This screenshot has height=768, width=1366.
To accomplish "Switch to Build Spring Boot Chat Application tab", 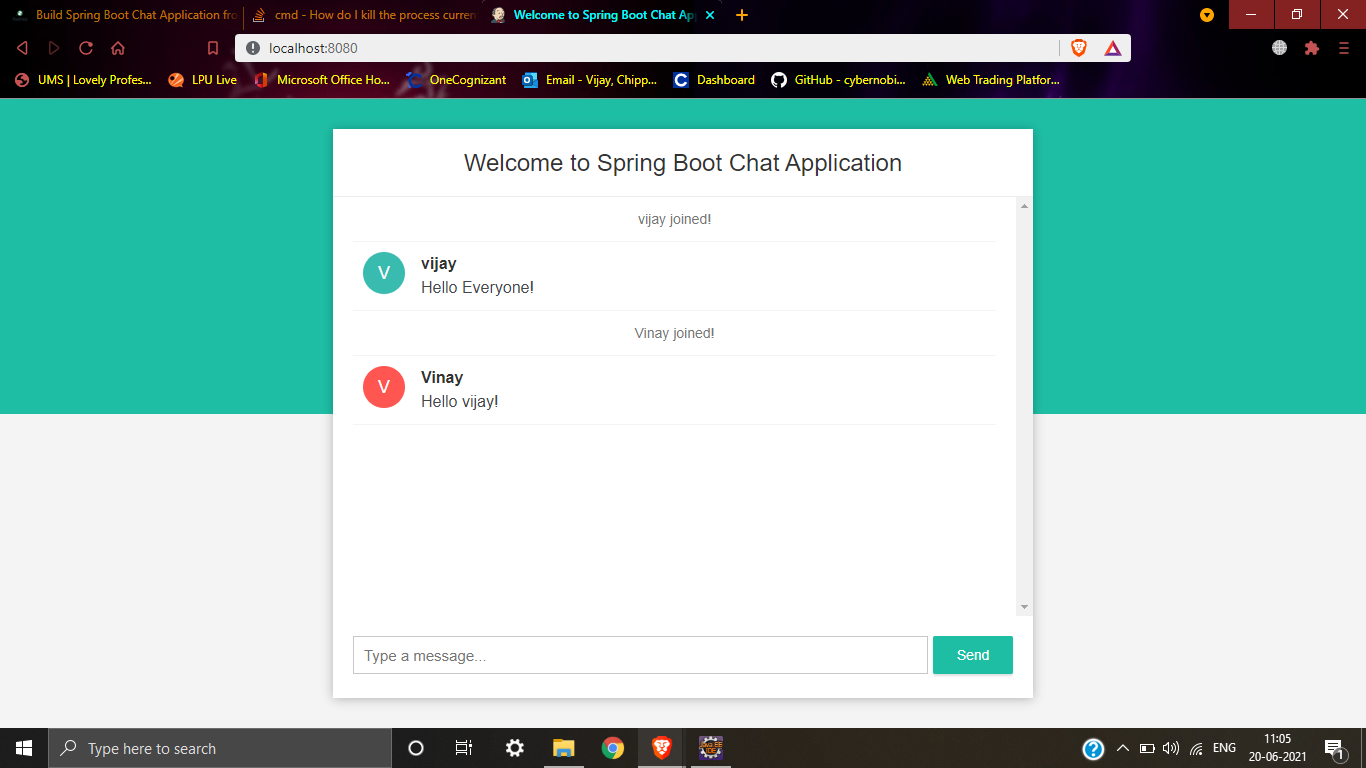I will point(124,15).
